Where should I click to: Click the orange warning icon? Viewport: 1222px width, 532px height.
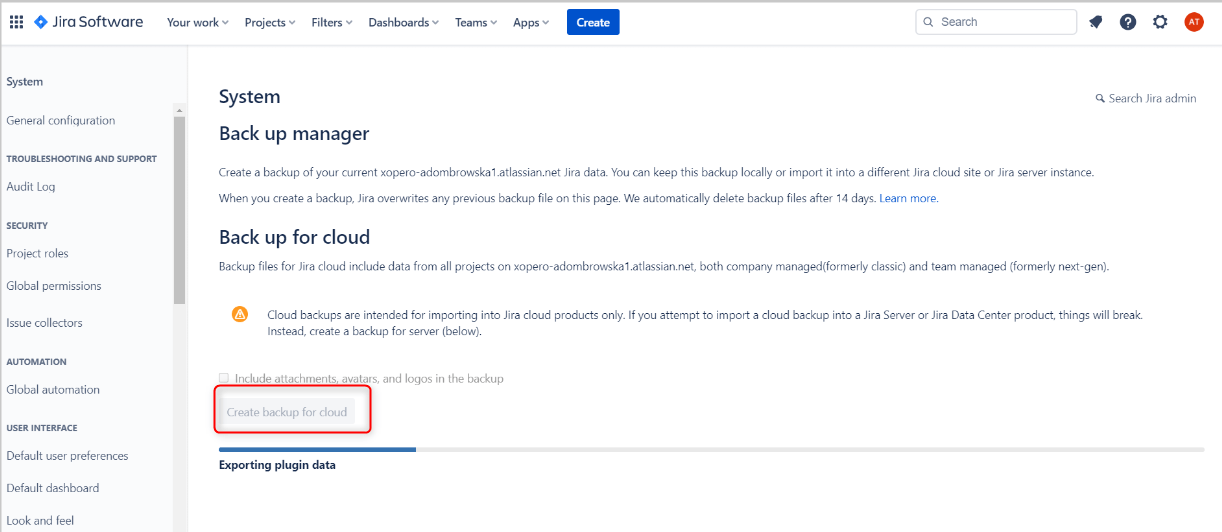pos(240,314)
